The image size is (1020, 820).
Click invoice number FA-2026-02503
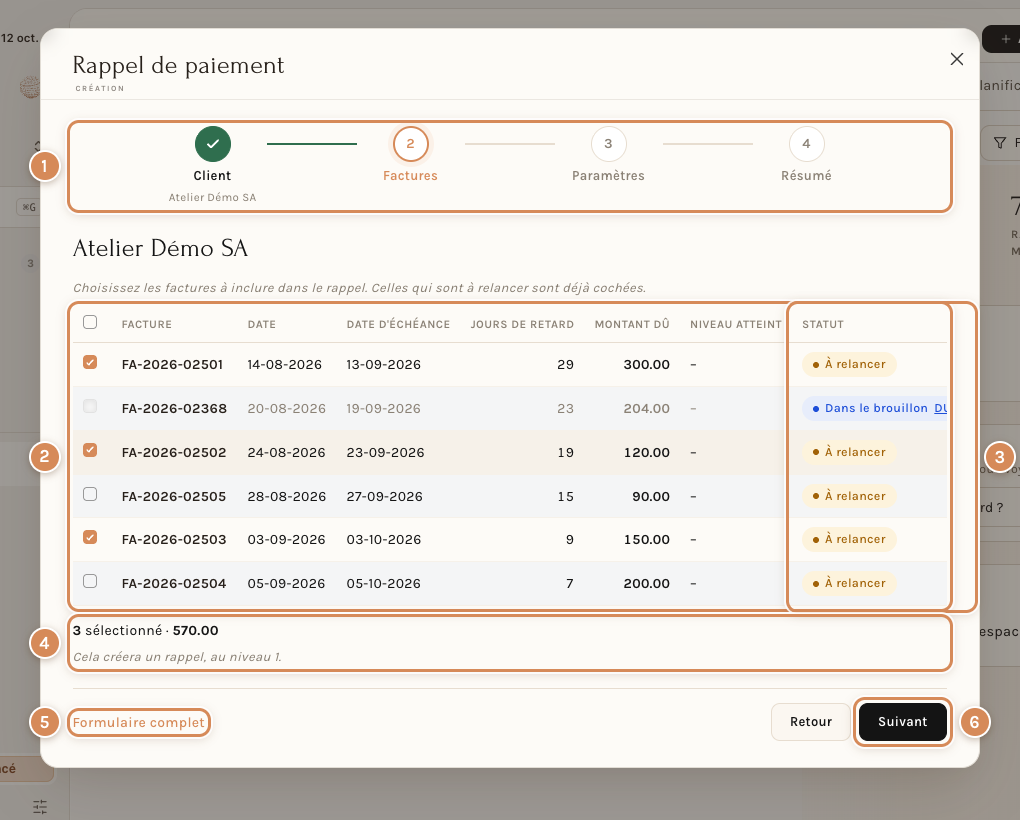[174, 540]
